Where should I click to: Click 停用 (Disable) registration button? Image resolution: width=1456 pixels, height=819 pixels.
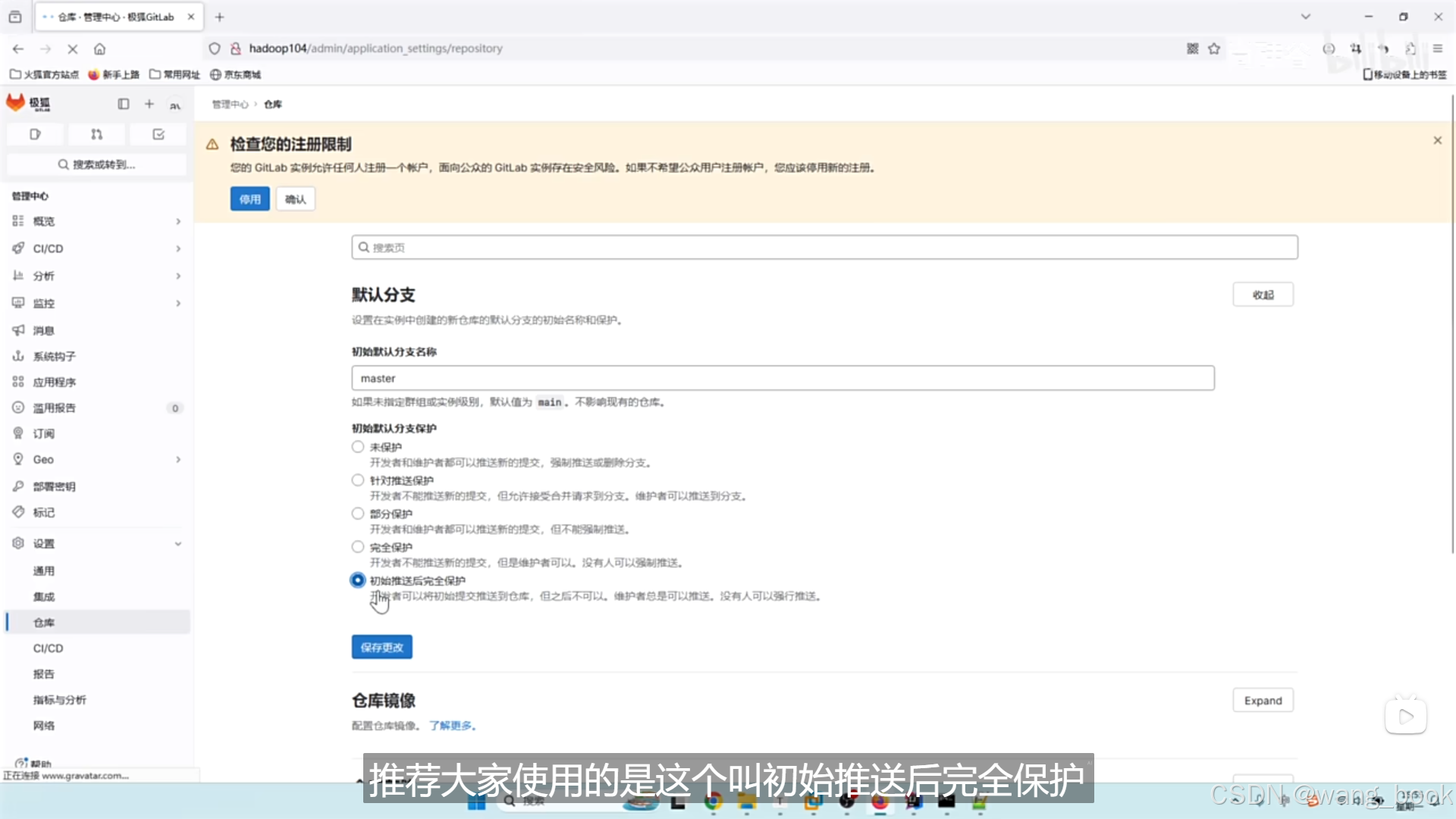(x=249, y=199)
